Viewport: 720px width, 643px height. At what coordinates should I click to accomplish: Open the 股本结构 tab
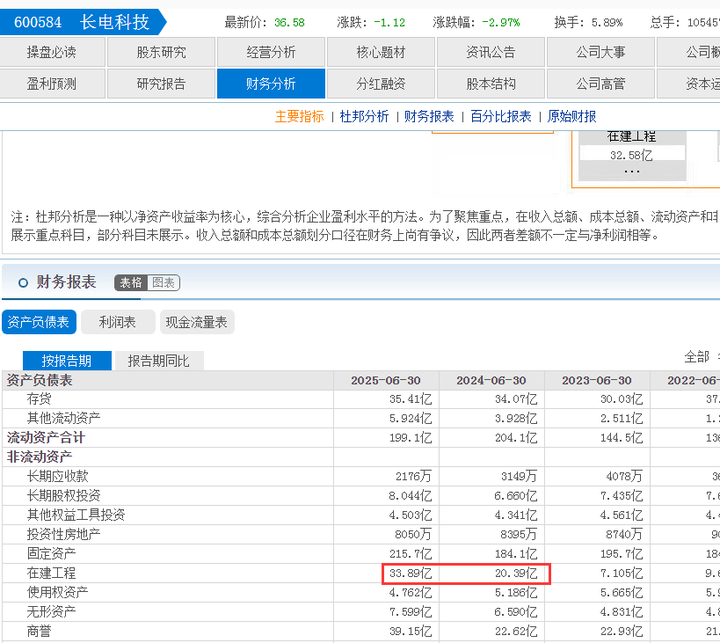tap(491, 84)
